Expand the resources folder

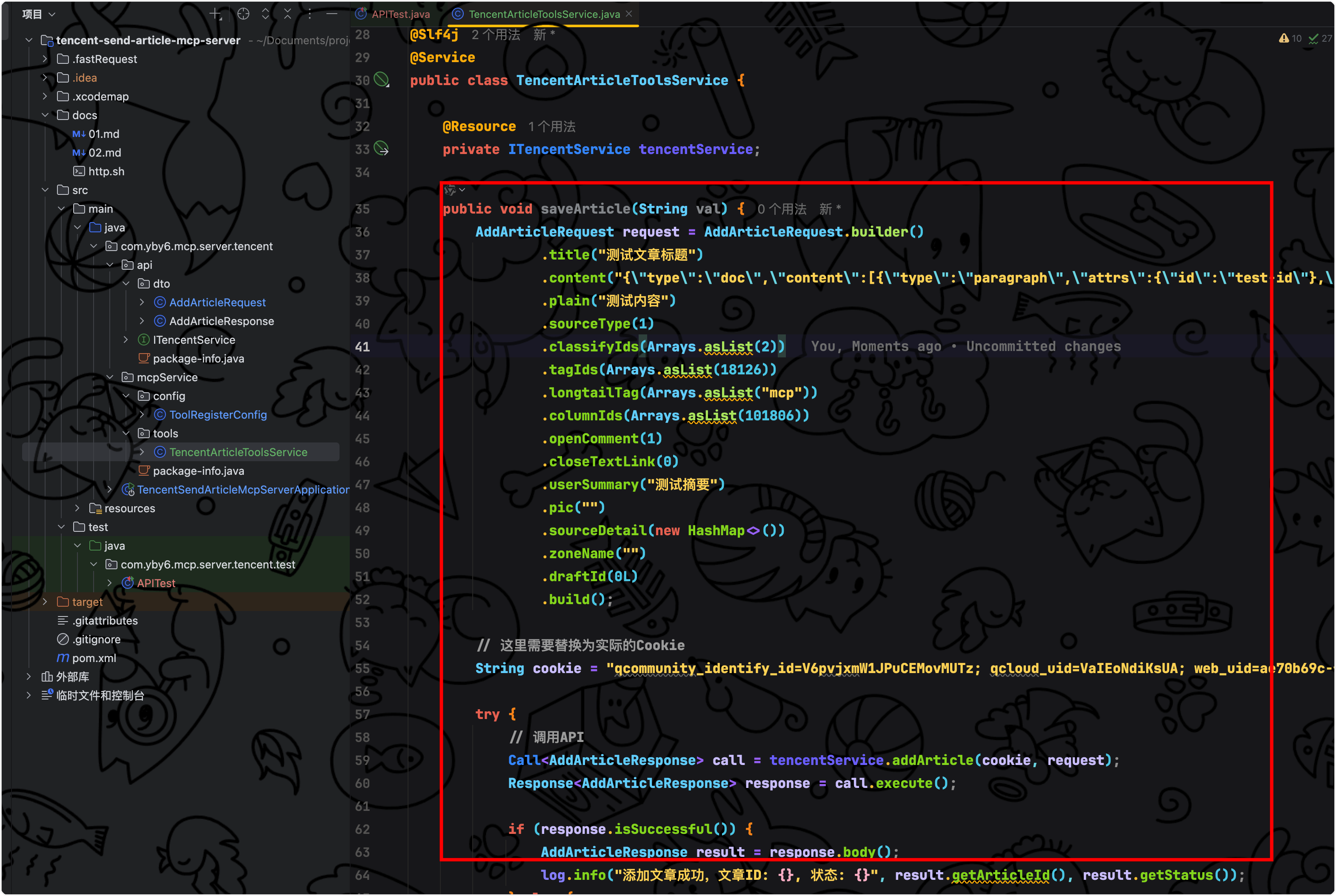coord(77,508)
